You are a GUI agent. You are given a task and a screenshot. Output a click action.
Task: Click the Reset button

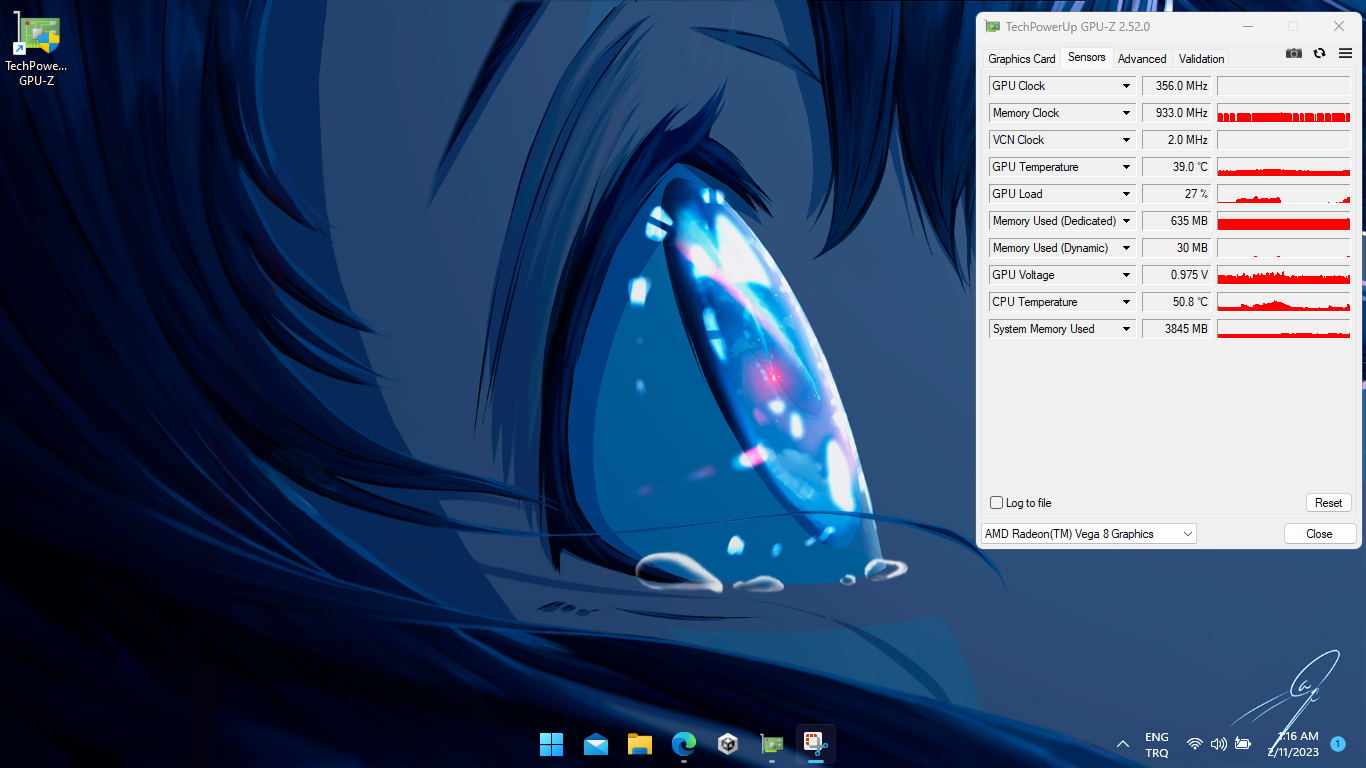[x=1329, y=503]
